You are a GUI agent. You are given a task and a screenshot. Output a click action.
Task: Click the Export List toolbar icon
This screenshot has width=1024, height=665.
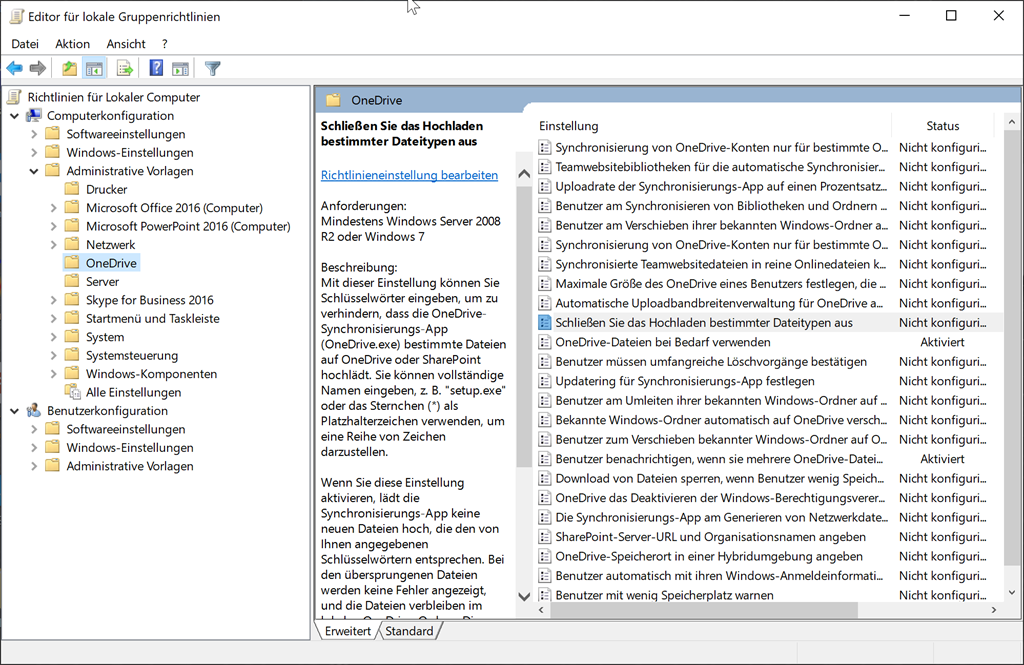pos(125,68)
